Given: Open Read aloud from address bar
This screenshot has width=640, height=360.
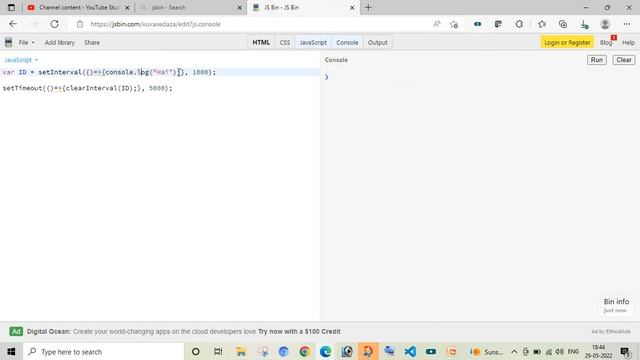Looking at the screenshot, I should pos(437,24).
